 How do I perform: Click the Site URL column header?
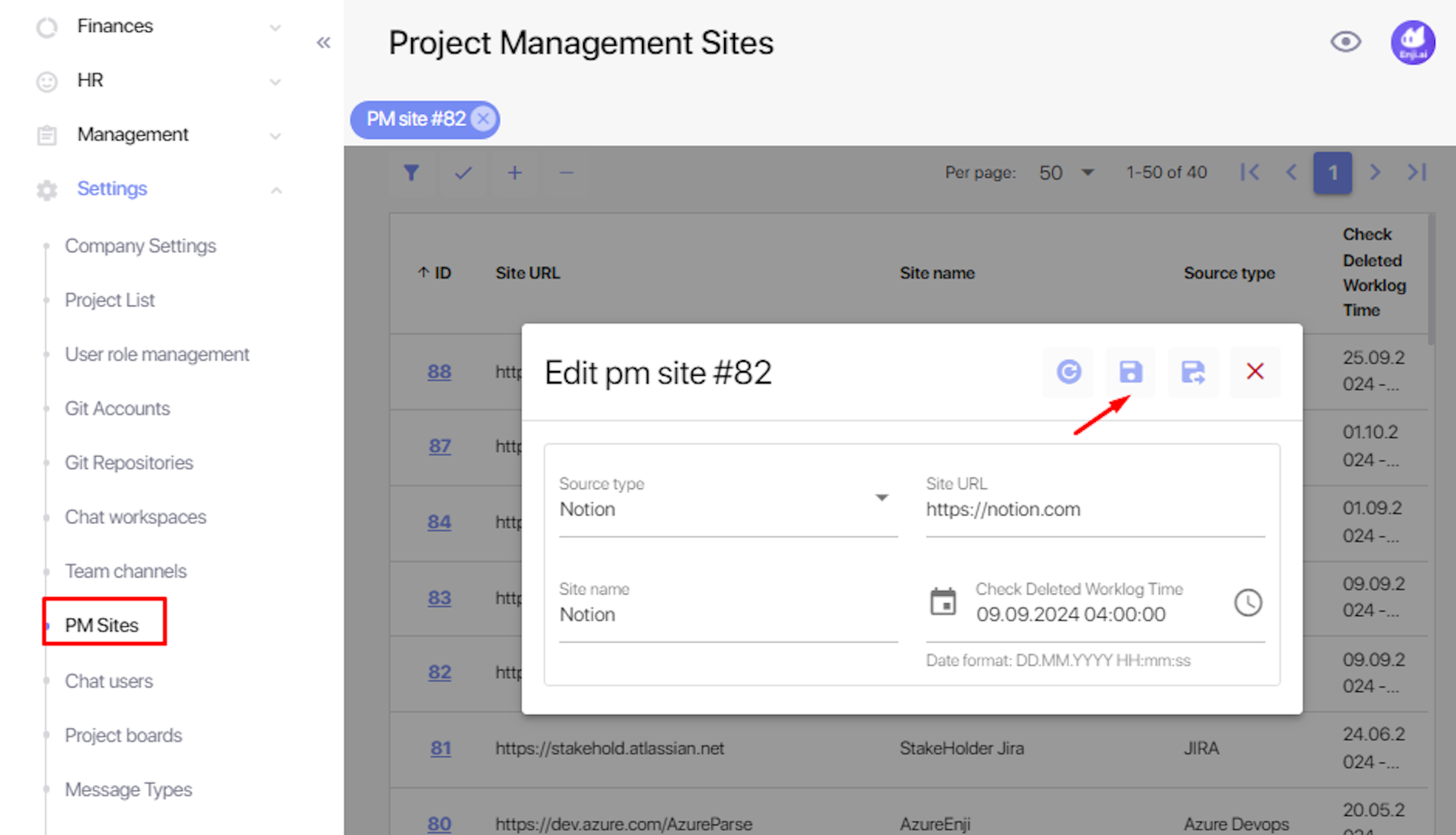(527, 273)
